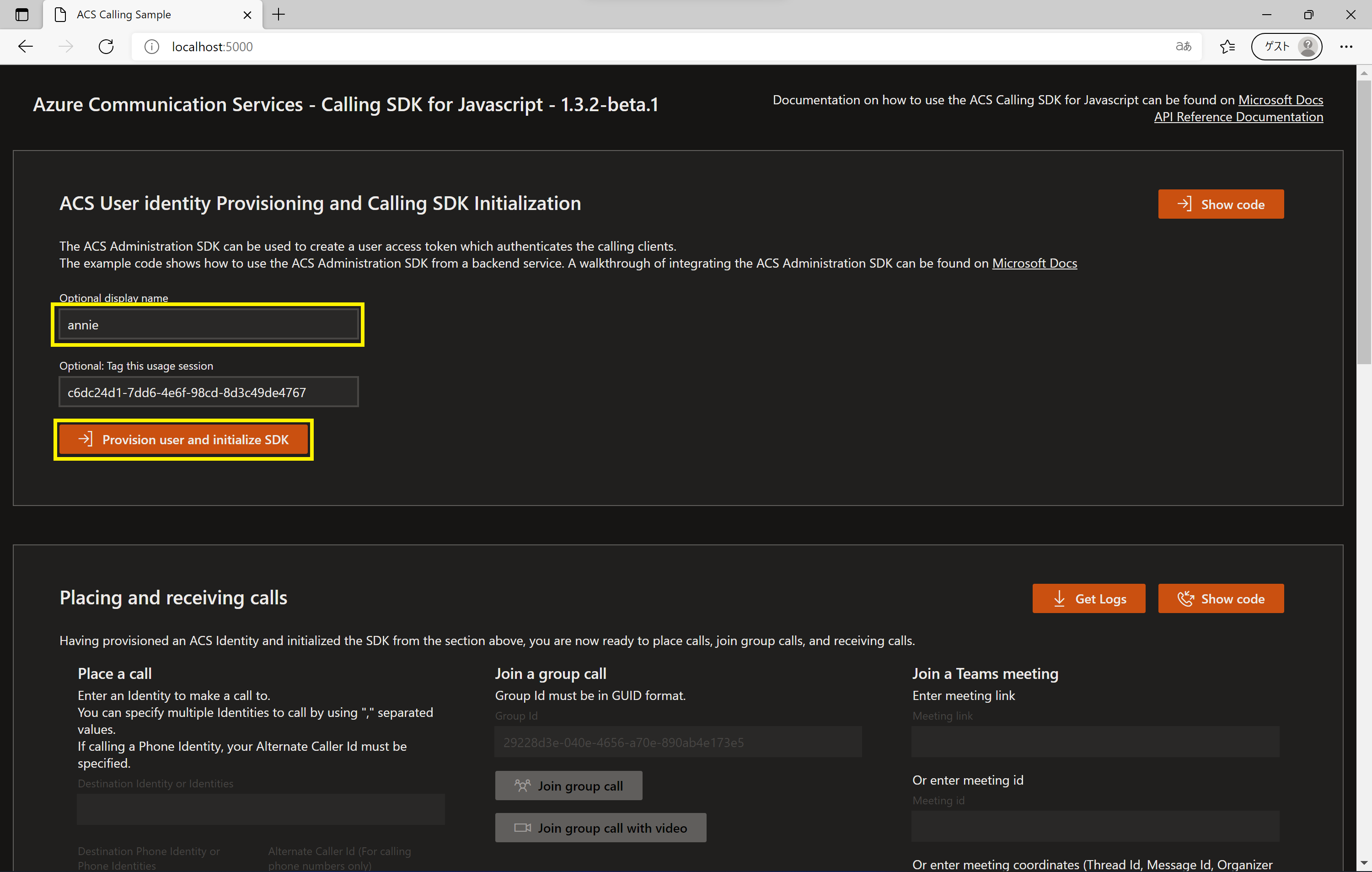Open API Reference Documentation link

(1238, 117)
